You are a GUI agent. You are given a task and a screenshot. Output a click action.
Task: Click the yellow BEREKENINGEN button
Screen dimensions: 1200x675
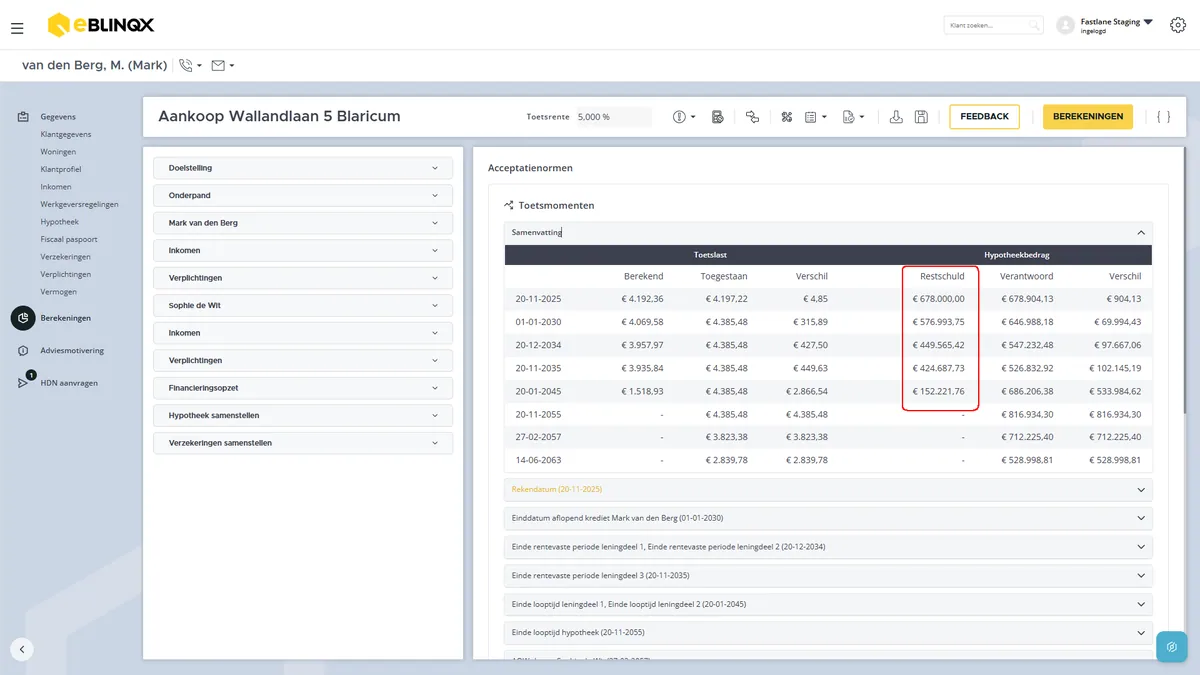[1088, 117]
